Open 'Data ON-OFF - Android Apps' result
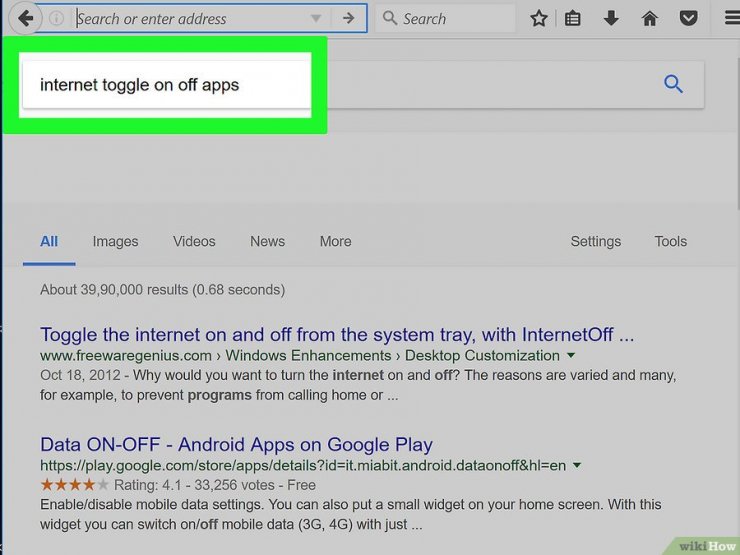The image size is (740, 555). (x=236, y=445)
